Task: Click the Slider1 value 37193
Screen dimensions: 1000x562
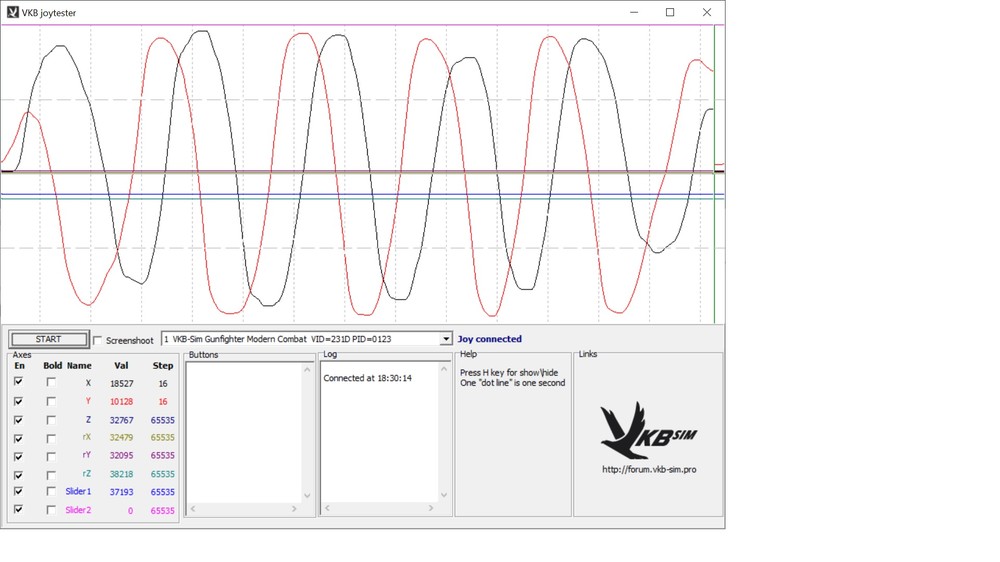Action: pyautogui.click(x=121, y=492)
